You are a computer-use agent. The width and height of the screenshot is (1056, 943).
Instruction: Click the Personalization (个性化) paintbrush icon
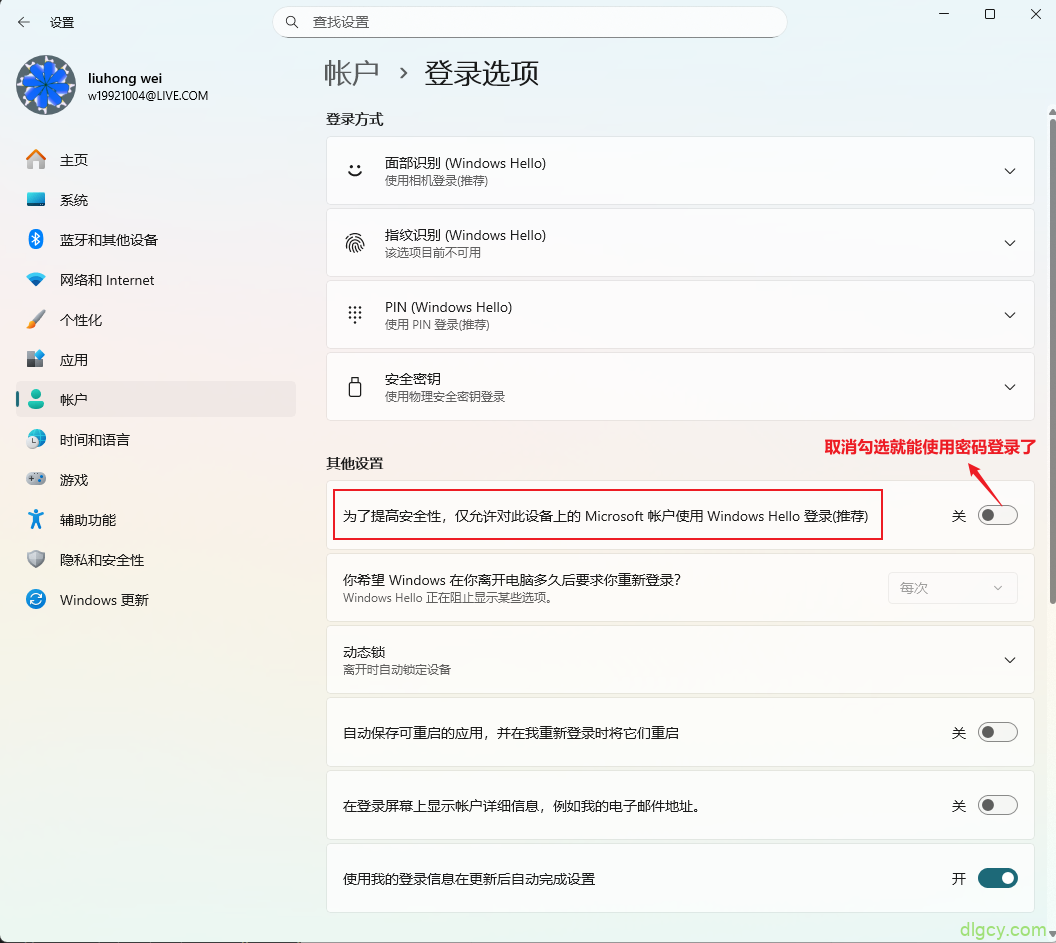tap(36, 320)
